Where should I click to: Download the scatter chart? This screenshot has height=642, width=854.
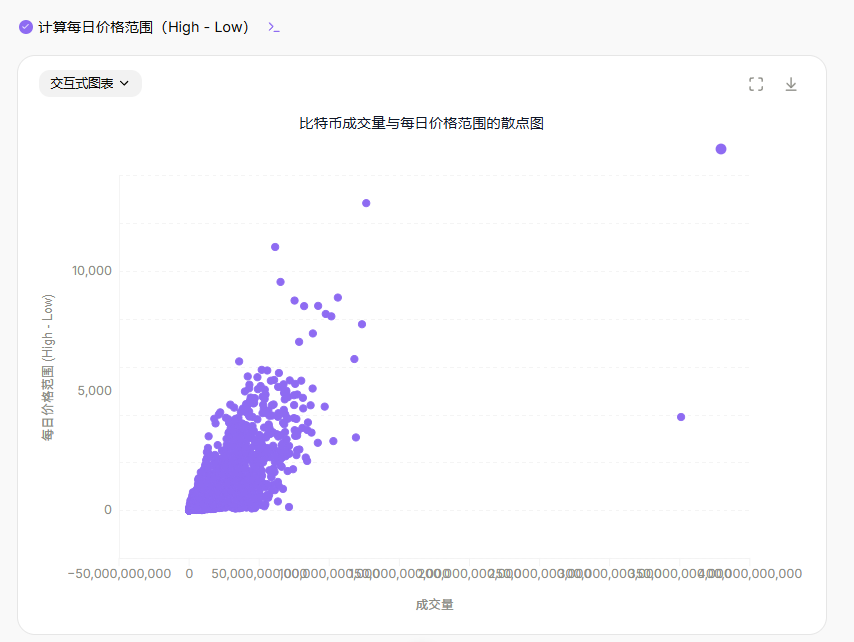tap(791, 84)
